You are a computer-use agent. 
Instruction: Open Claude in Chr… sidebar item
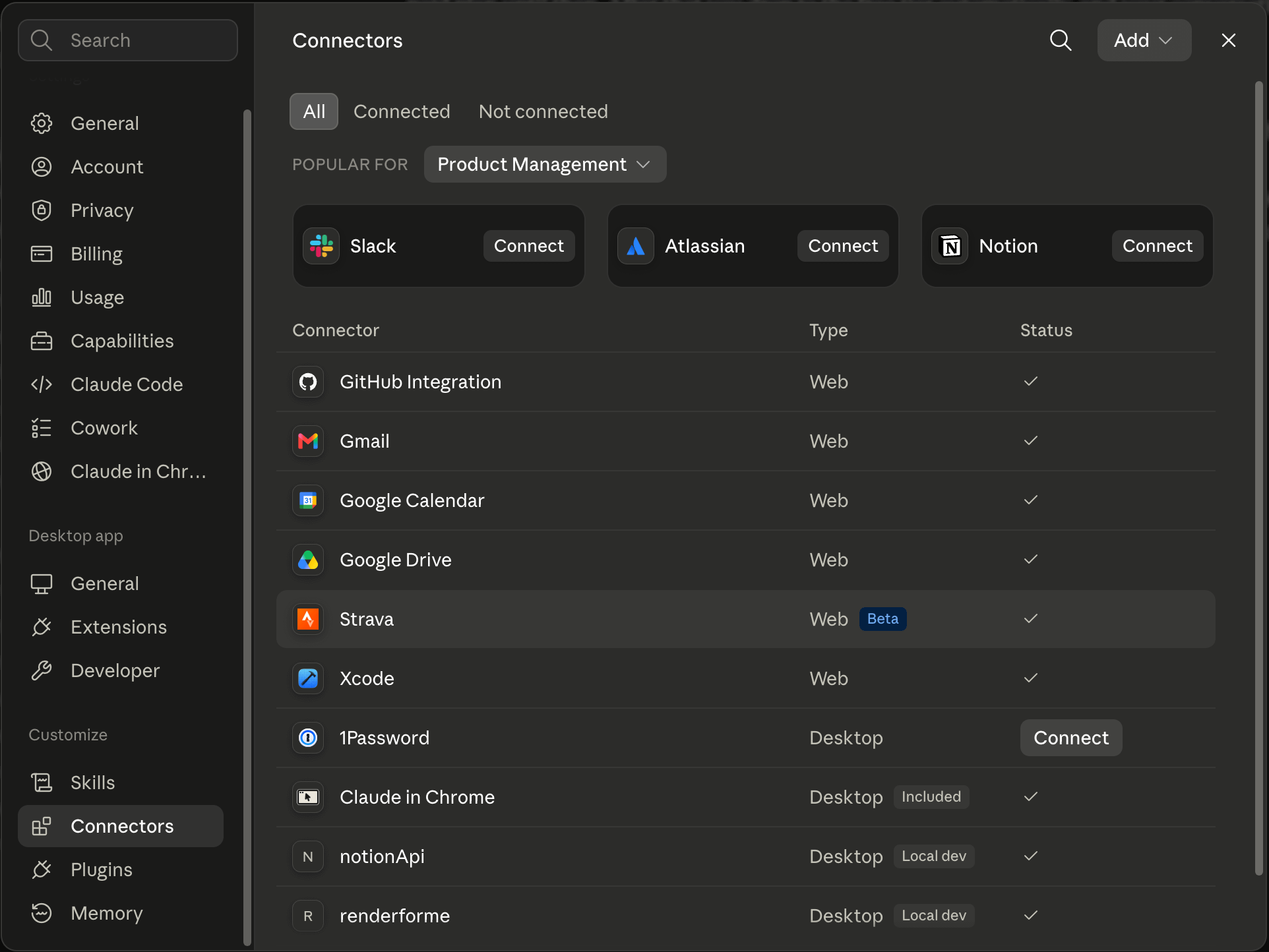[121, 471]
